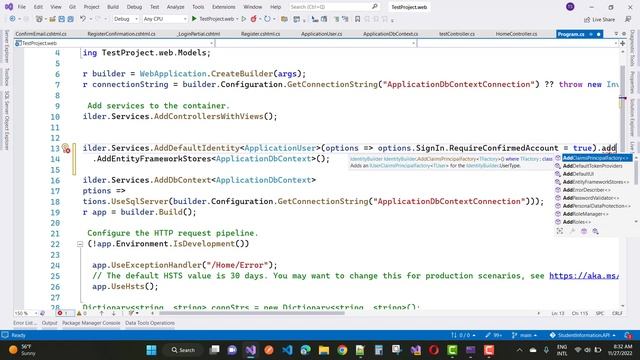
Task: Click the breakpoint glyph on line 13
Action: (x=66, y=149)
